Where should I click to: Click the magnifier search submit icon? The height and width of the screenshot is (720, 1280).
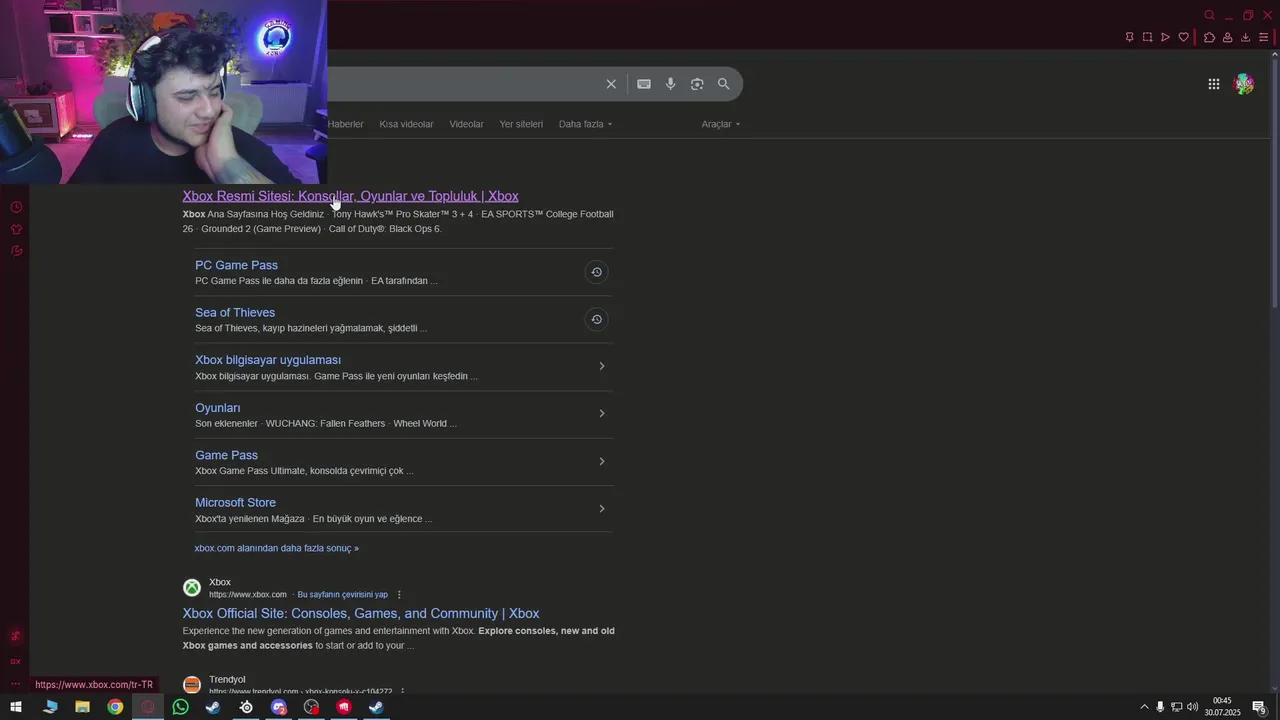(x=724, y=84)
